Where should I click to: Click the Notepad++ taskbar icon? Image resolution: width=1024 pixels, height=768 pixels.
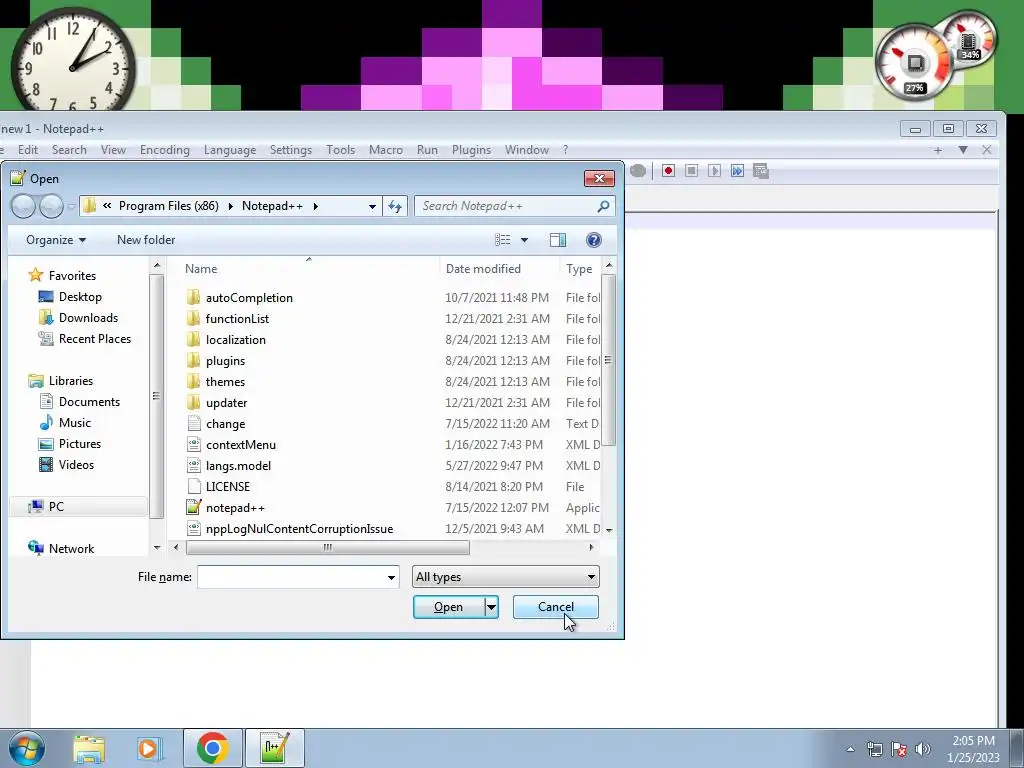pyautogui.click(x=274, y=748)
